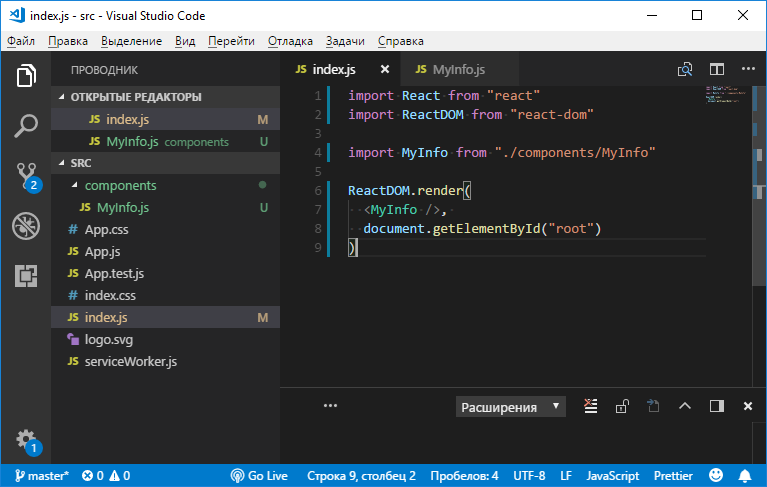Open the Расширения output channel dropdown
This screenshot has width=767, height=487.
point(511,407)
